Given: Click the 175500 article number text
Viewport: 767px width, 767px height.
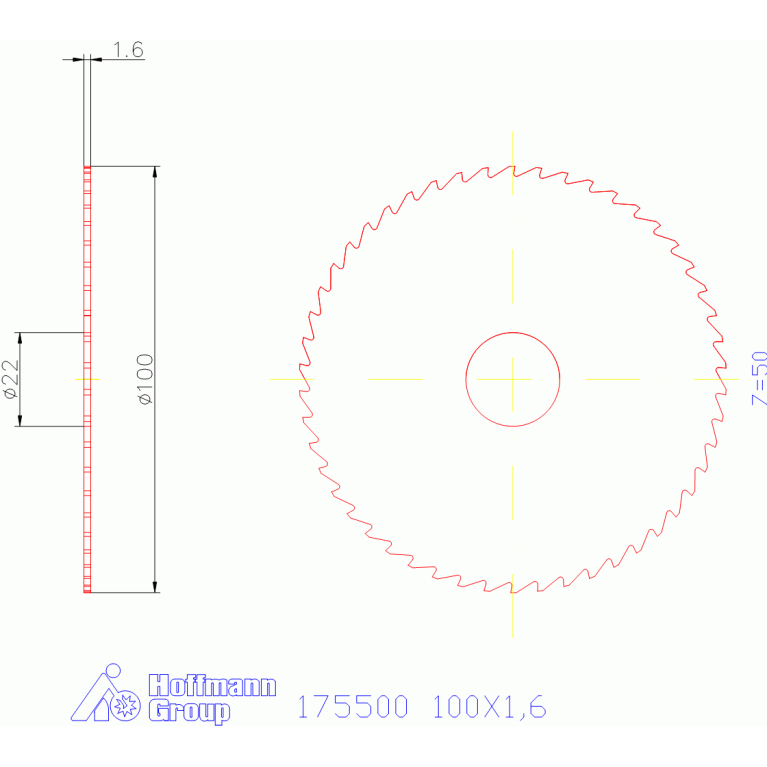Looking at the screenshot, I should pyautogui.click(x=353, y=707).
